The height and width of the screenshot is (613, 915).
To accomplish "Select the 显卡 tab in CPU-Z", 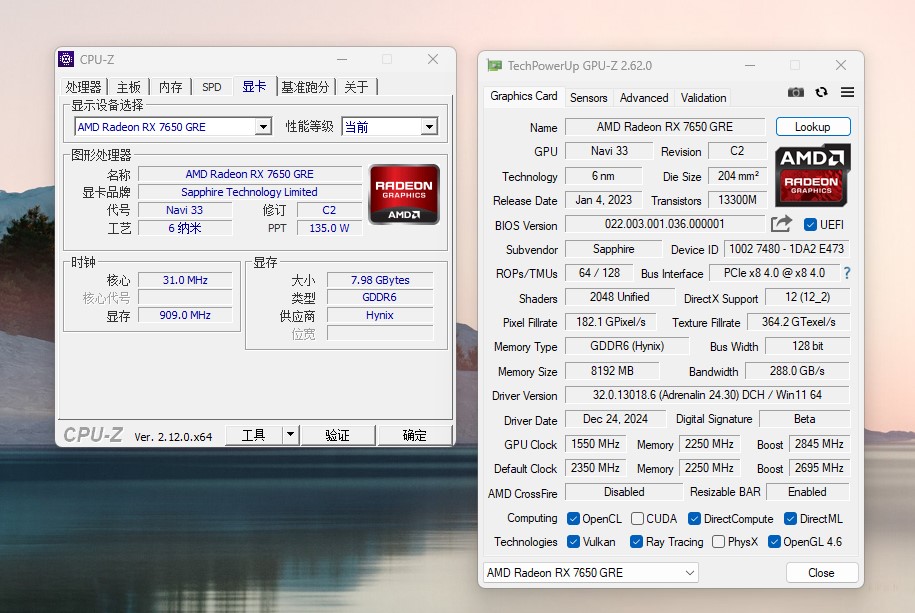I will tap(254, 86).
